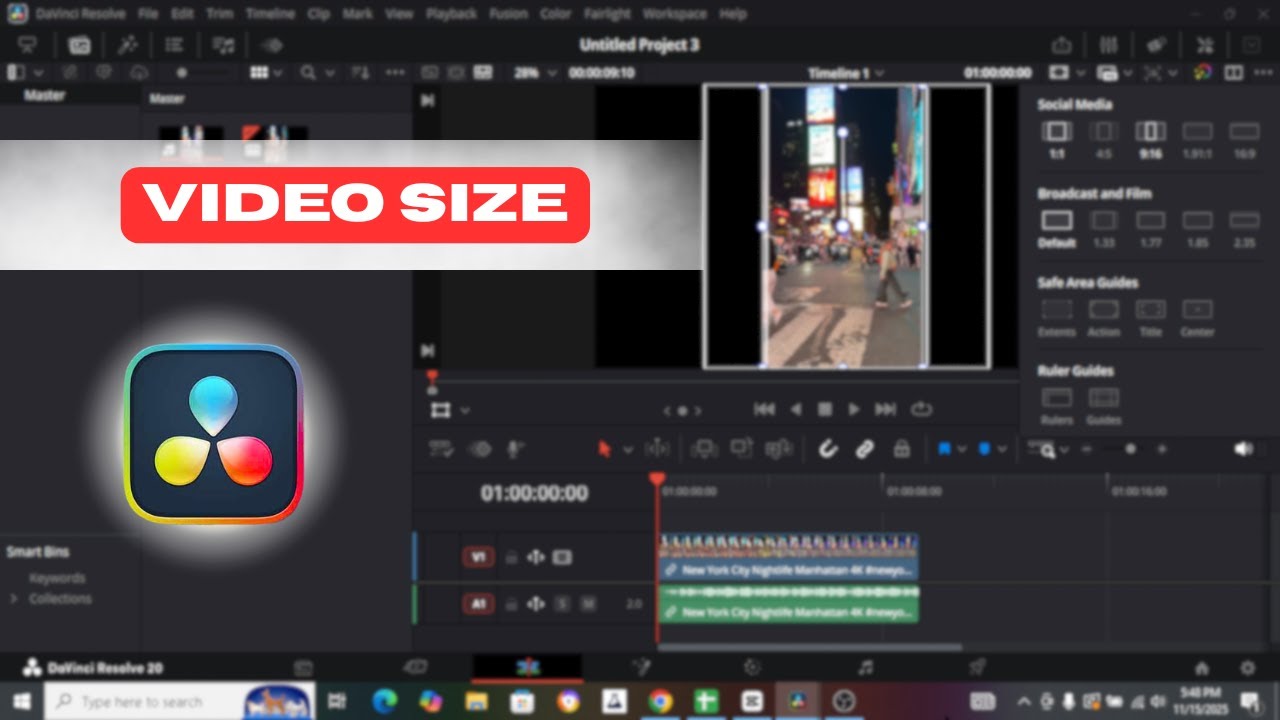Image resolution: width=1280 pixels, height=720 pixels.
Task: Open Google Chrome from the Windows taskbar
Action: (660, 701)
